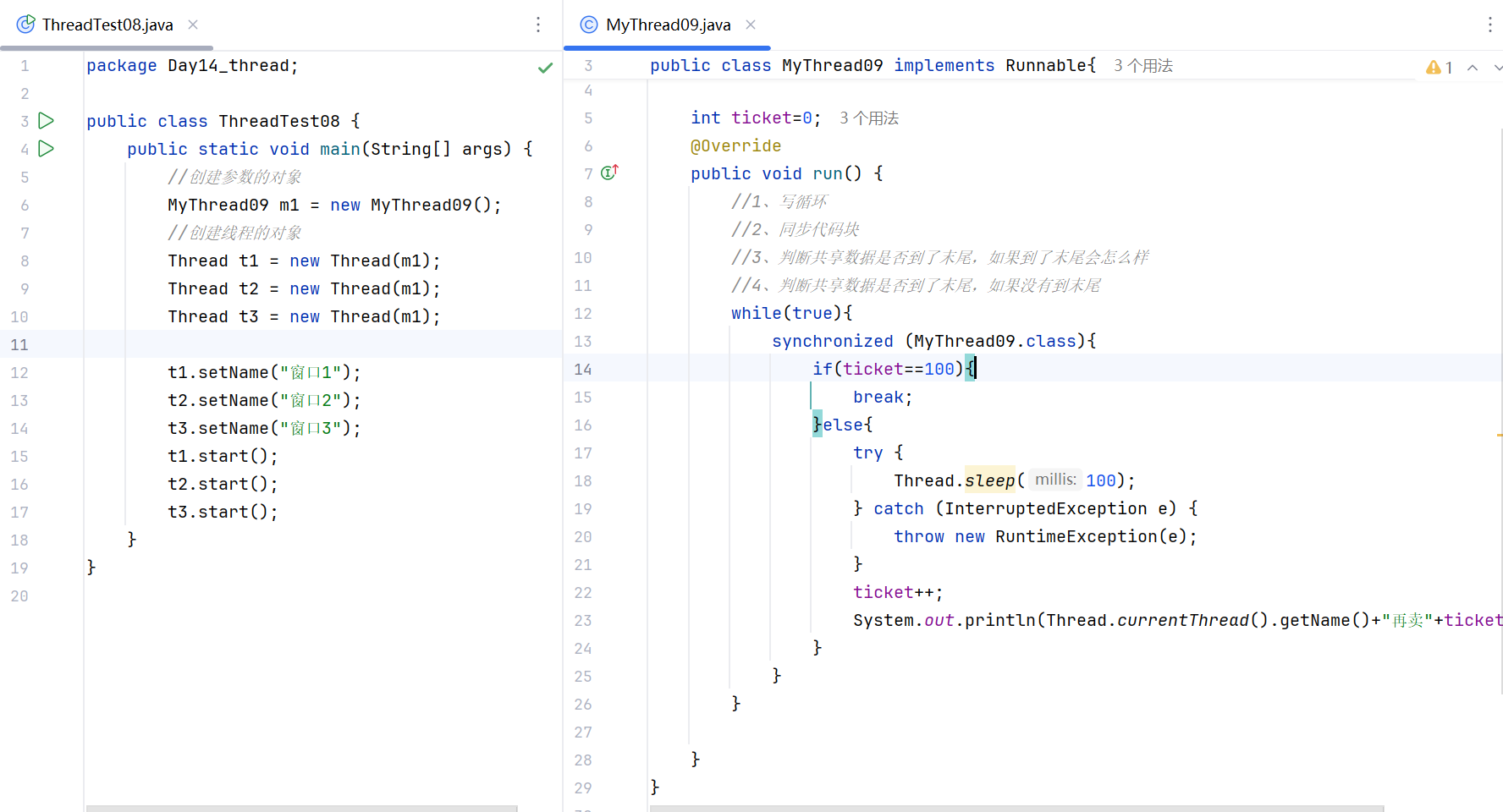This screenshot has height=812, width=1503.
Task: Open right editor tab options menu
Action: 1489,25
